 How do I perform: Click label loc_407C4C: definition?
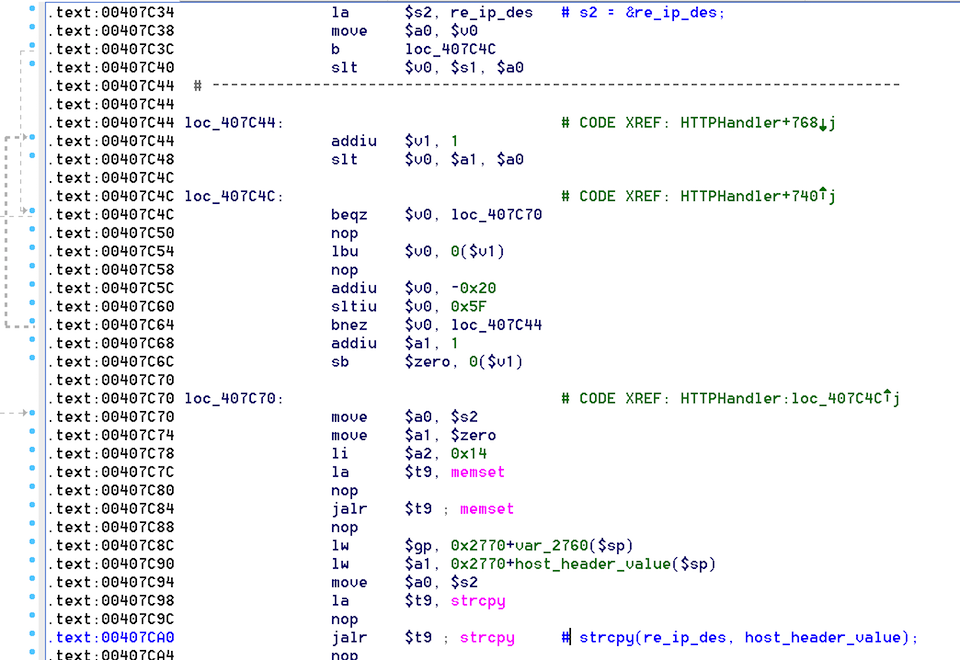(x=234, y=196)
